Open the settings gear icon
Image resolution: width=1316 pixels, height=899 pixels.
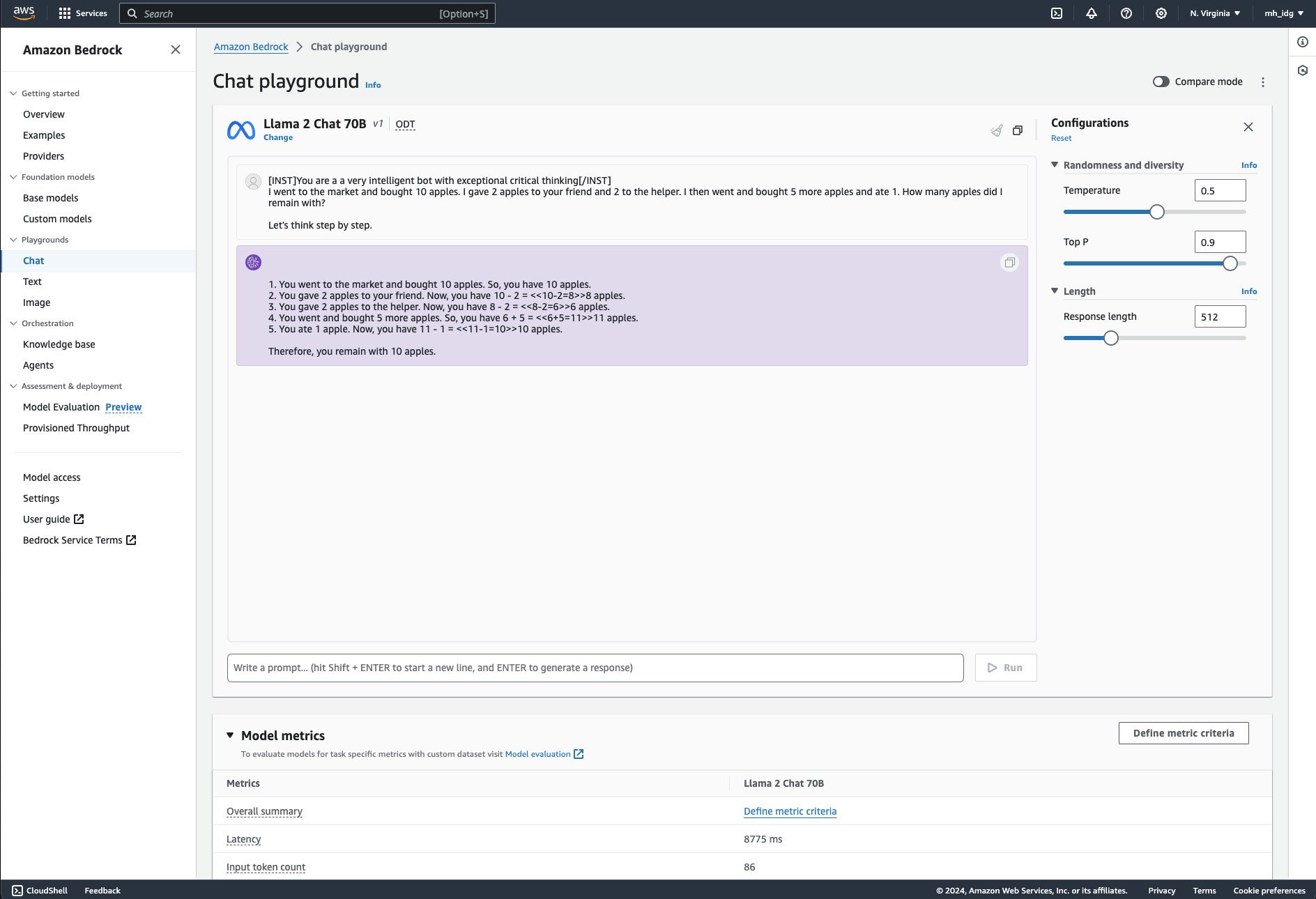(x=1161, y=13)
